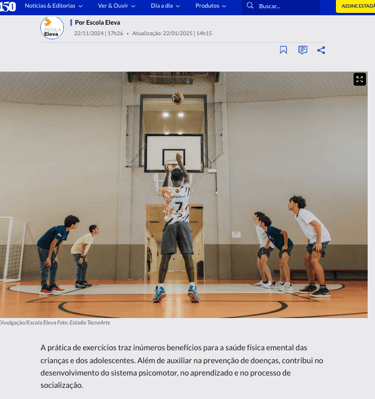375x399 pixels.
Task: Click the Atualização 22/01/2025 update text
Action: coord(172,33)
